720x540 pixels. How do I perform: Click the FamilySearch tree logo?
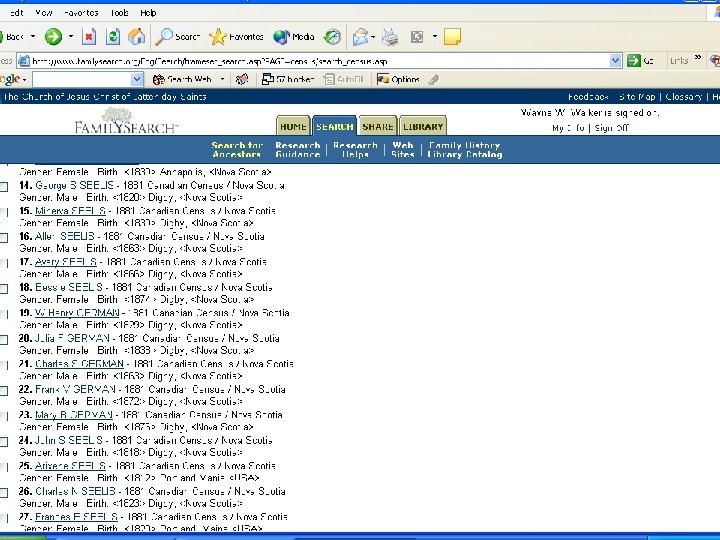[x=125, y=120]
